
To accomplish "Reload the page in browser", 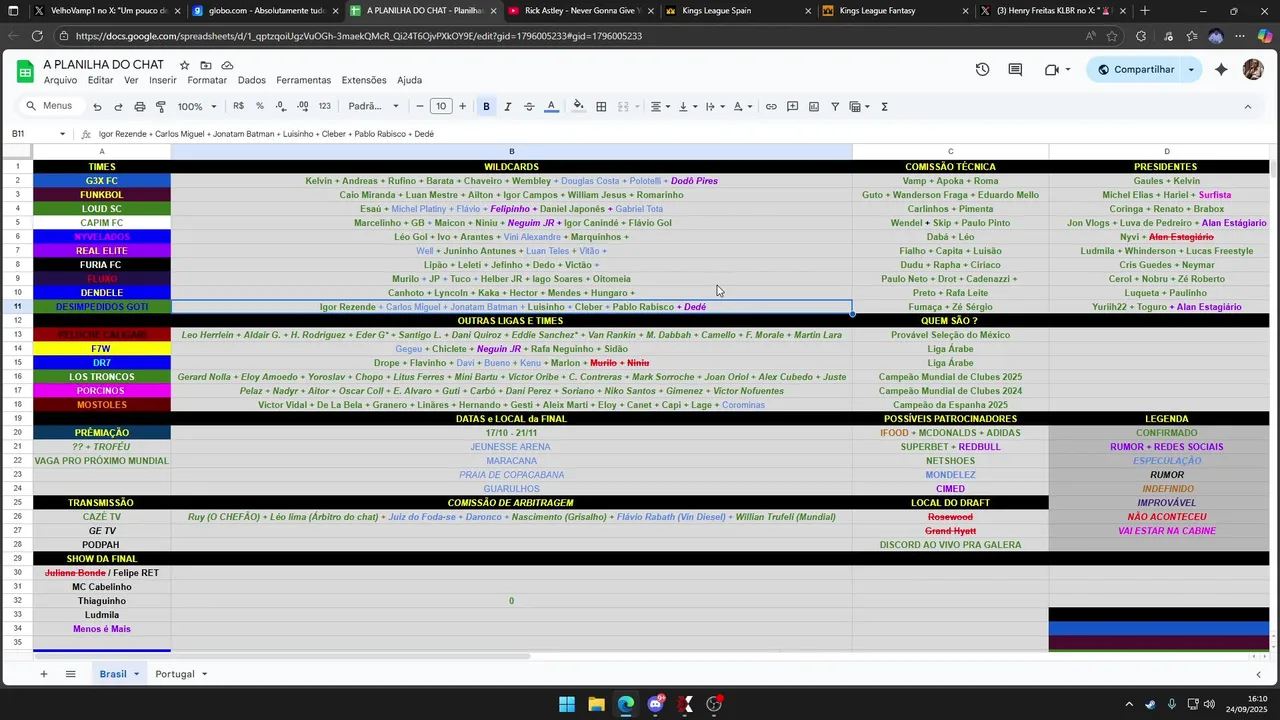I will click(37, 36).
